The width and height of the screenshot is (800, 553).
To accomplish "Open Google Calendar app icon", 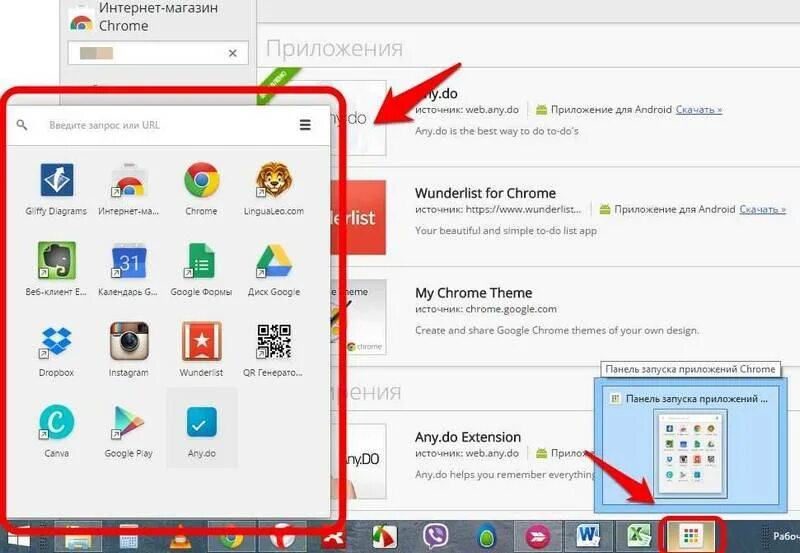I will 129,261.
